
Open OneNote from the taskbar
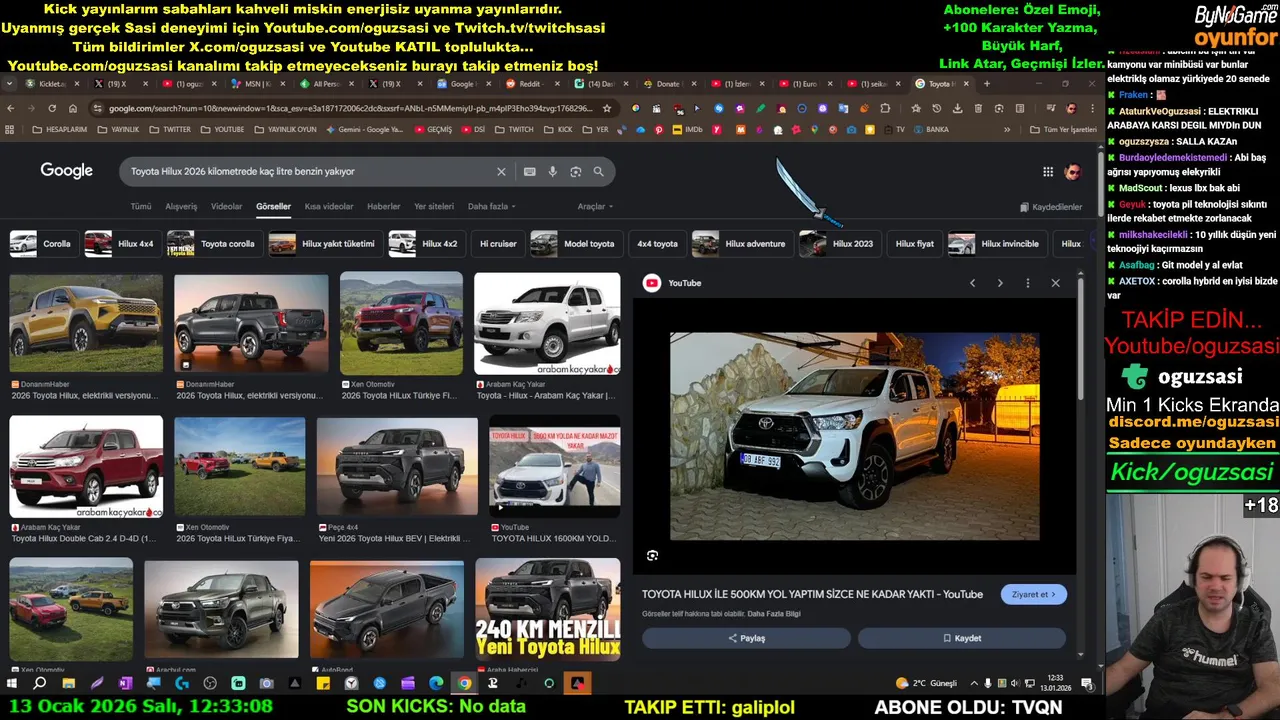point(125,683)
